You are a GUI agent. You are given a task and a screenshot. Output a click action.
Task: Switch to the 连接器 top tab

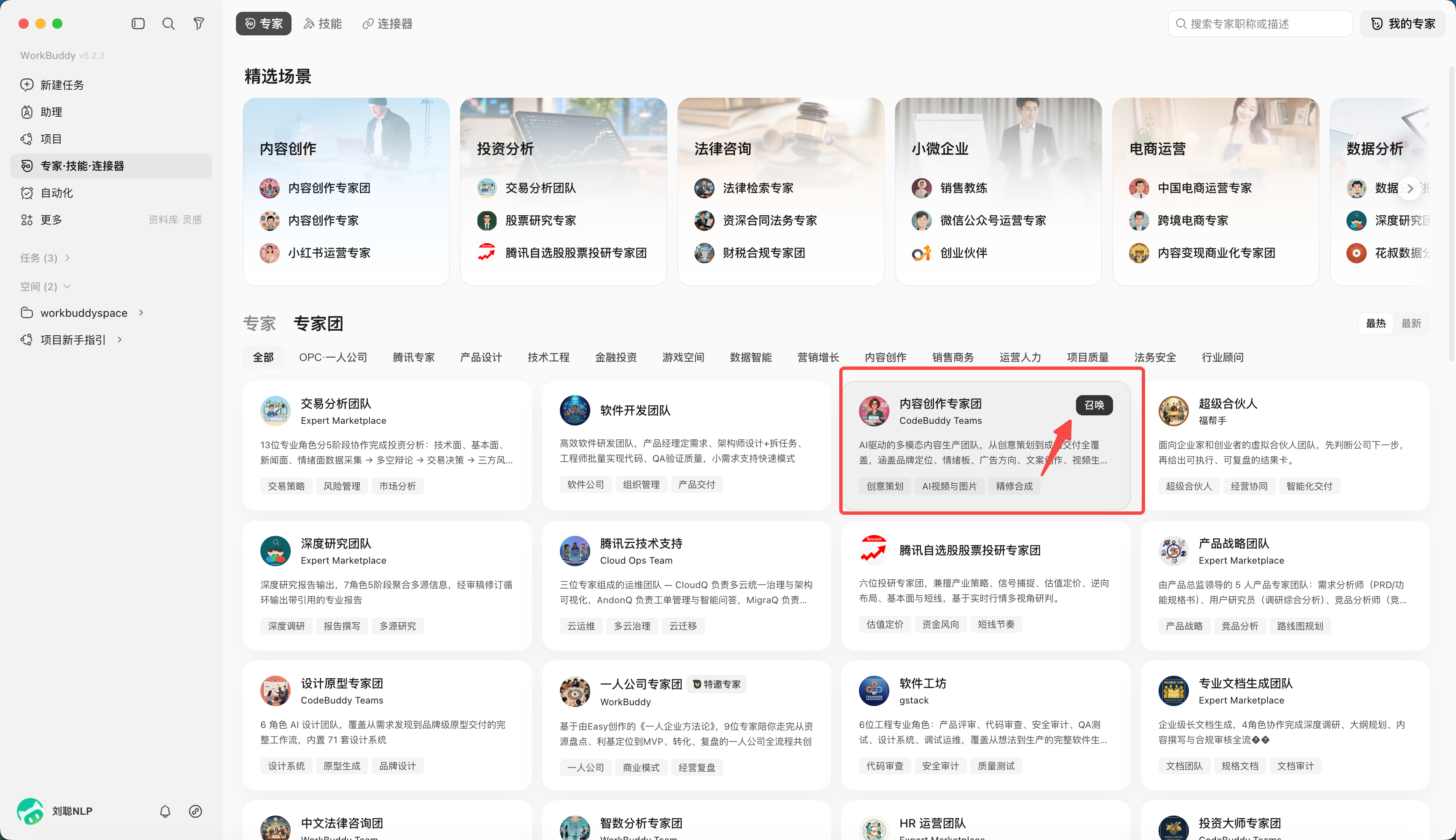coord(388,24)
